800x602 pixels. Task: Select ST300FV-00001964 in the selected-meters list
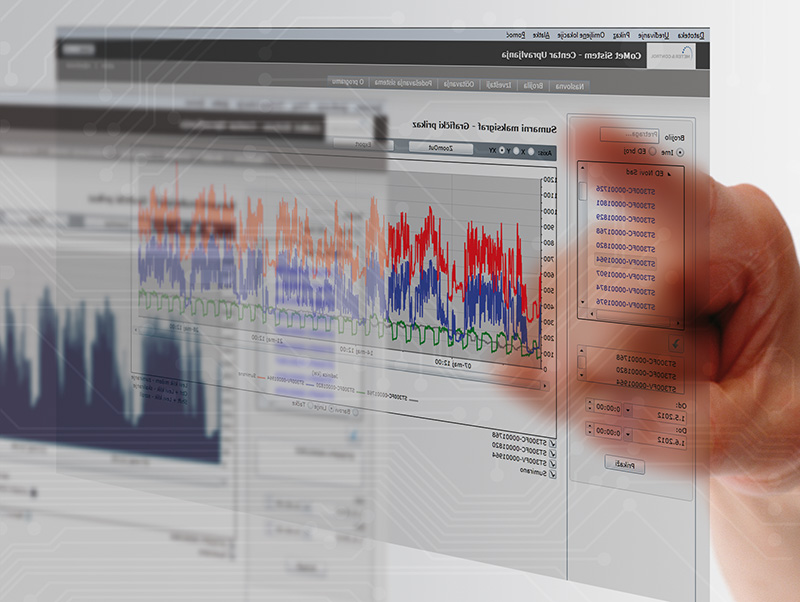pos(645,385)
